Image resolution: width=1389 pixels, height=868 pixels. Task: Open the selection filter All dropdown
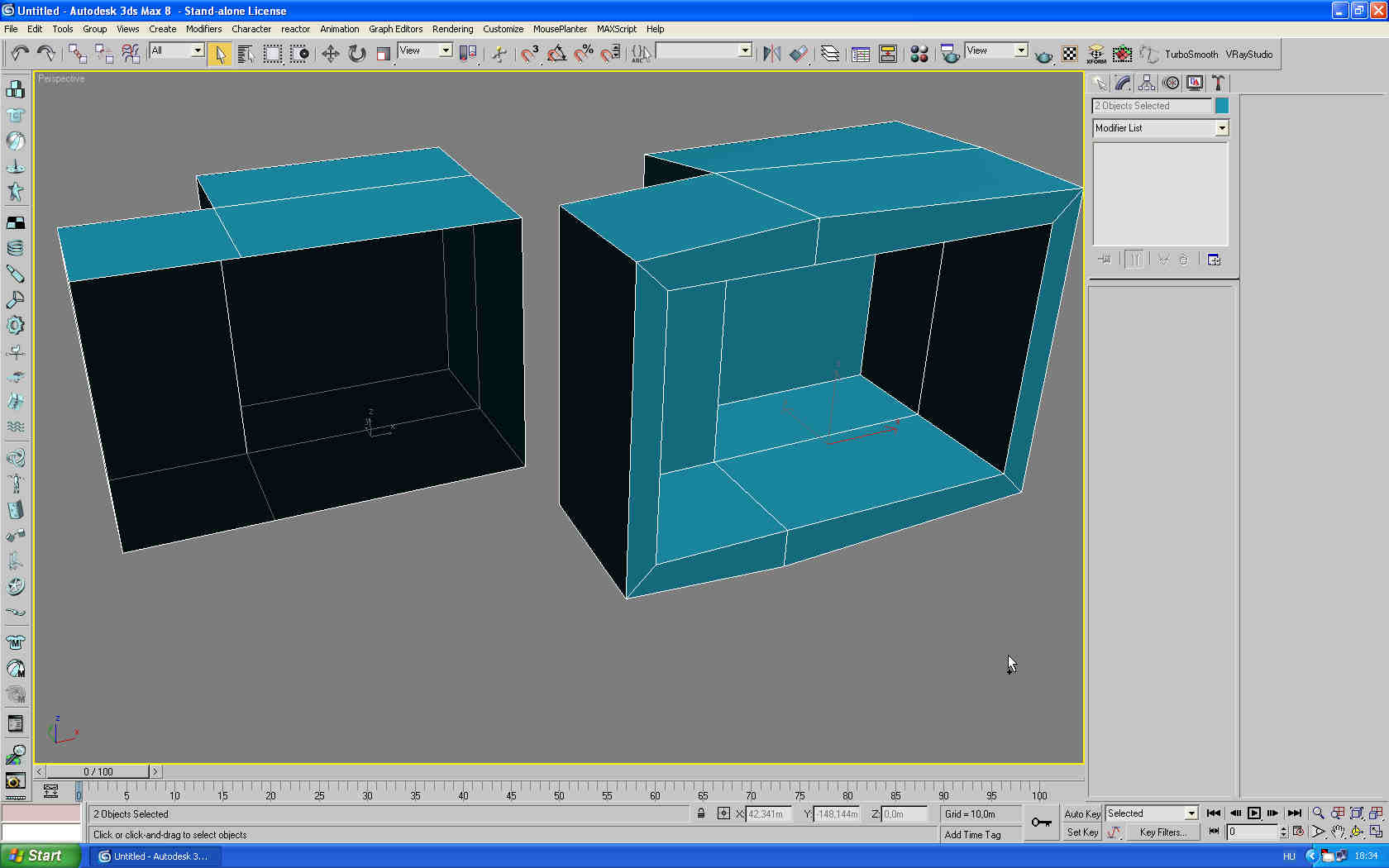click(198, 50)
